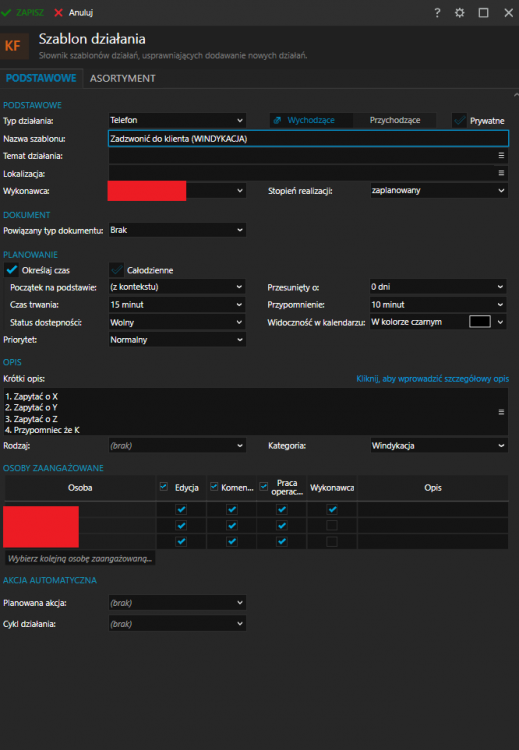The height and width of the screenshot is (750, 519).
Task: Open the Czas trwania 15 minut dropdown
Action: coord(177,305)
